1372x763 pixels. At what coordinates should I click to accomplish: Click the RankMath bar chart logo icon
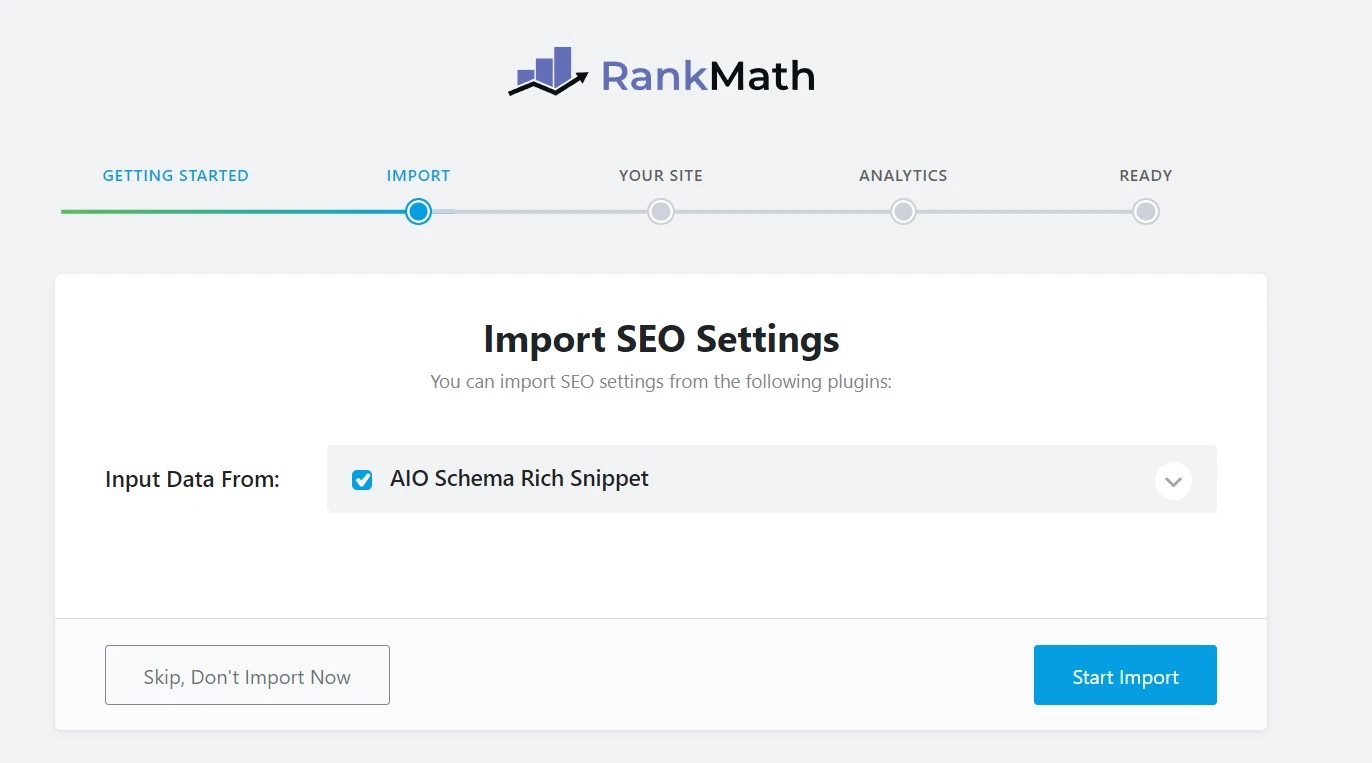coord(548,71)
